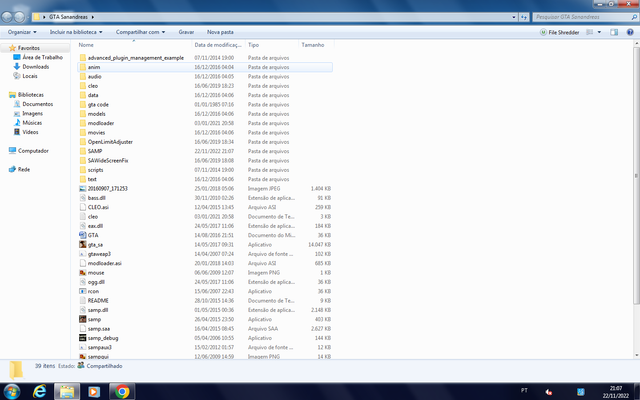The image size is (640, 400).
Task: Open Incluir na biblioteca dropdown
Action: pos(76,32)
